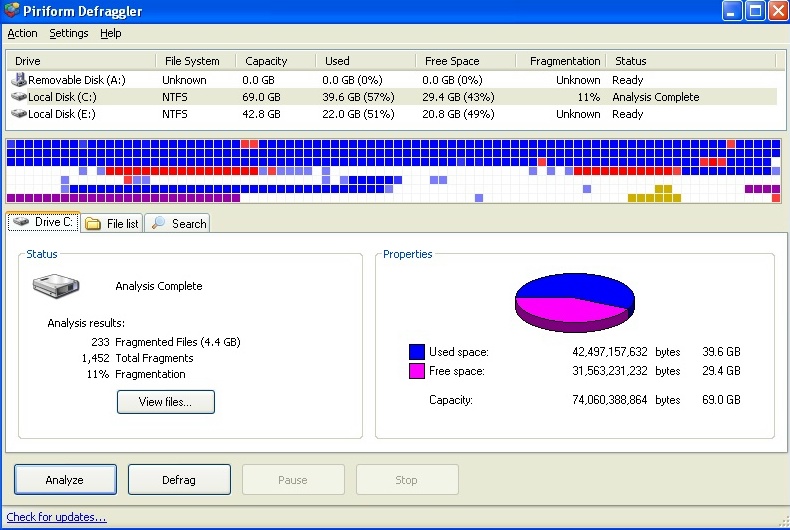This screenshot has height=530, width=790.
Task: Minimize the Piriform Defraggler window
Action: point(732,10)
